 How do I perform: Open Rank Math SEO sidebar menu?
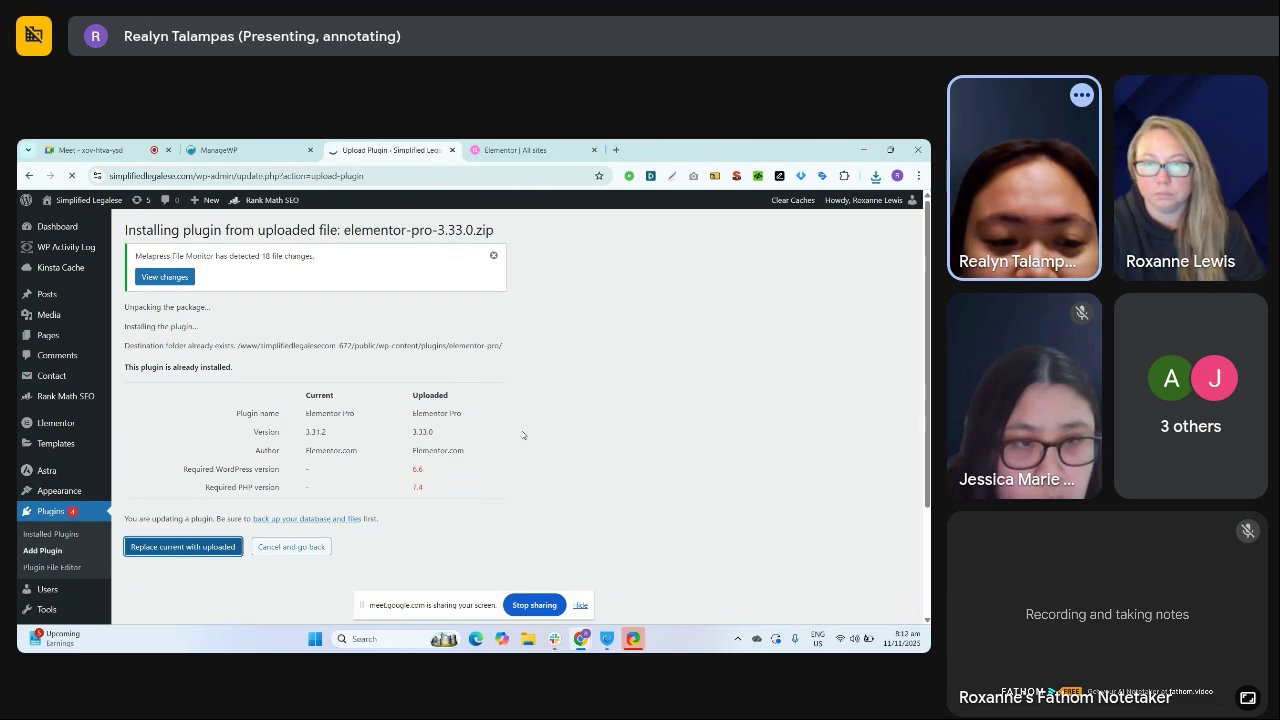pos(64,396)
